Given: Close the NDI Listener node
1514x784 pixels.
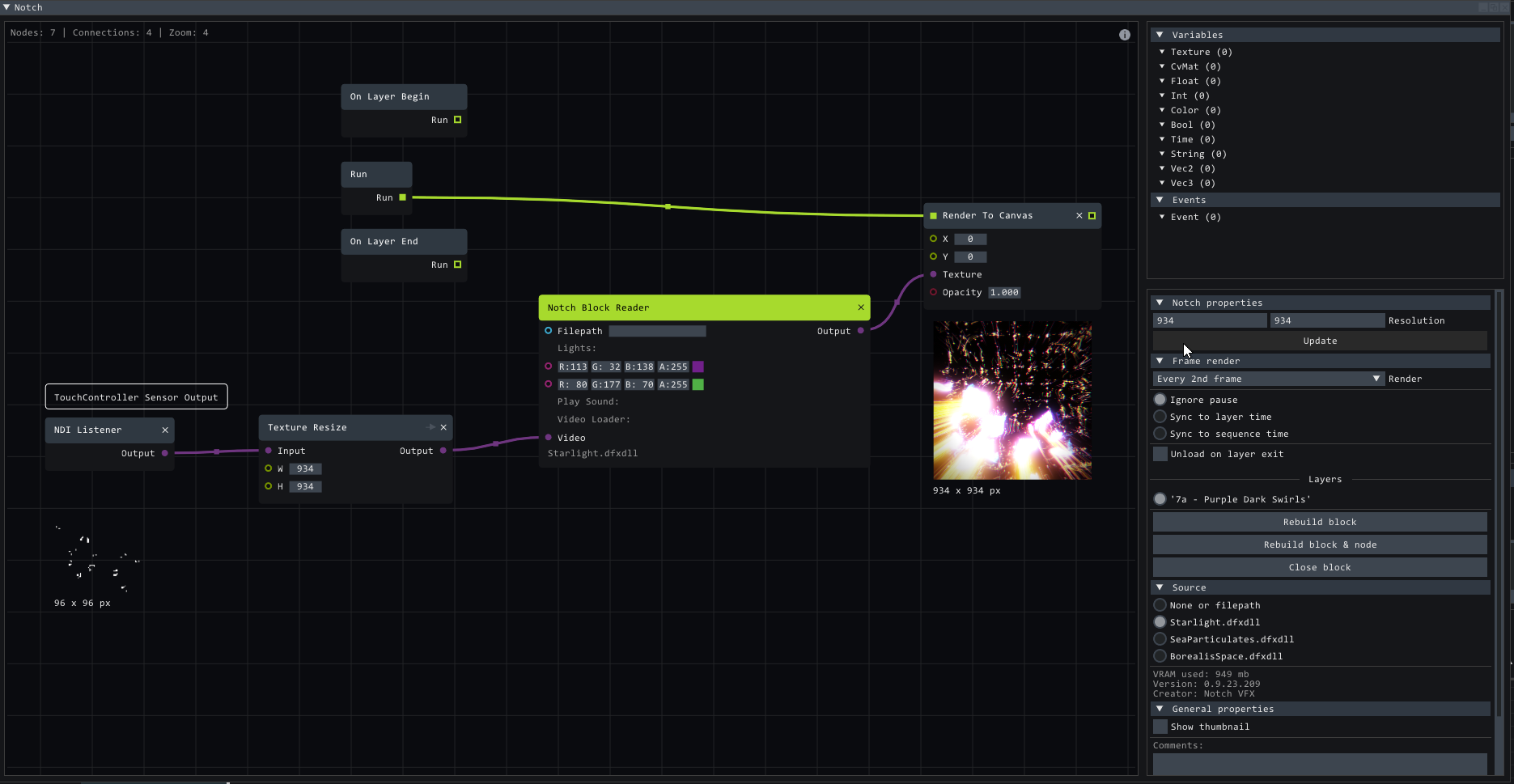Looking at the screenshot, I should click(165, 430).
